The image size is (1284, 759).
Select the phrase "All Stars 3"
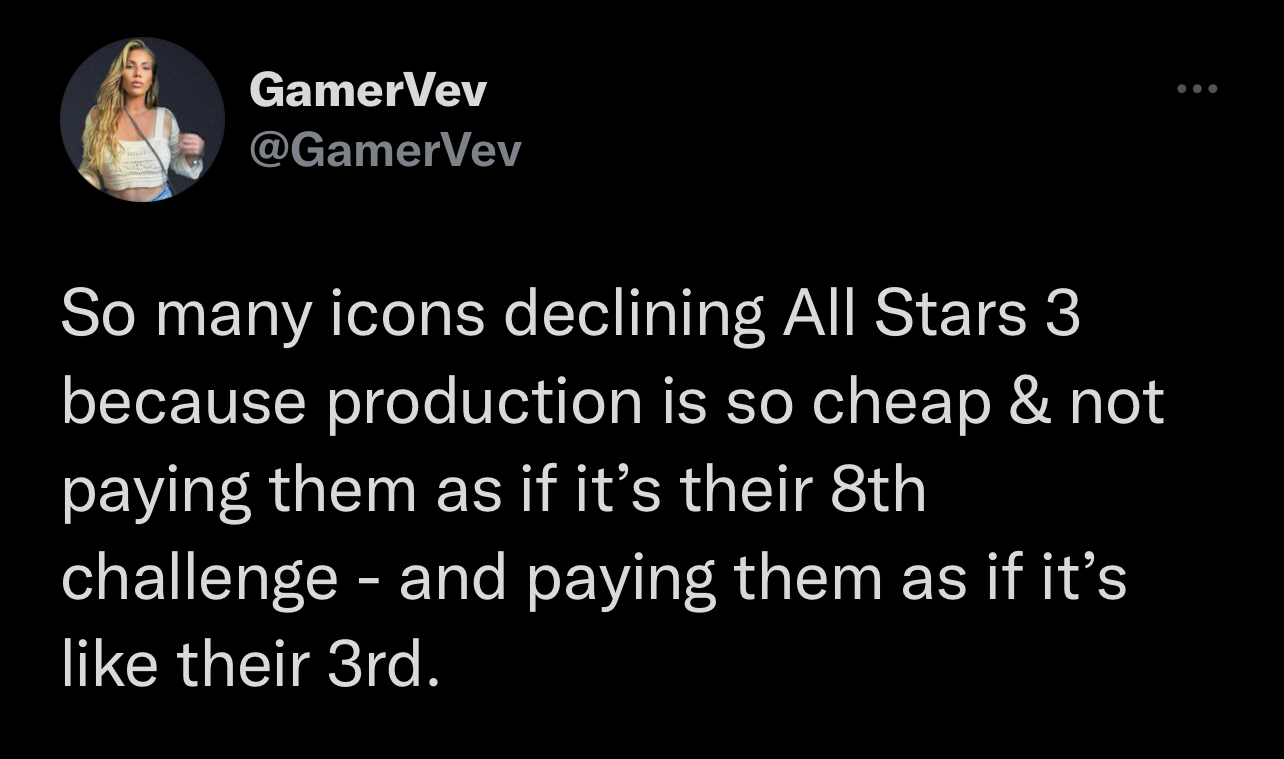(930, 315)
